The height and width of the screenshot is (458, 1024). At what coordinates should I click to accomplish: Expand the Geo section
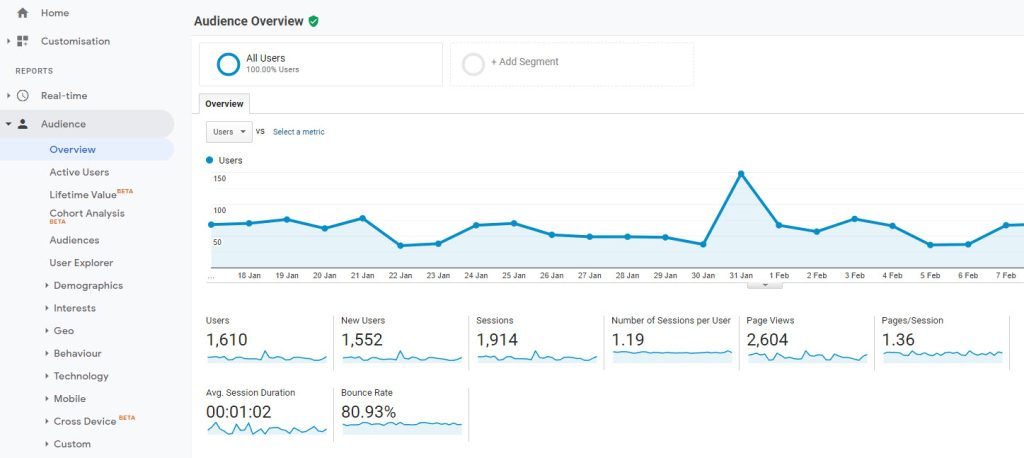click(47, 331)
